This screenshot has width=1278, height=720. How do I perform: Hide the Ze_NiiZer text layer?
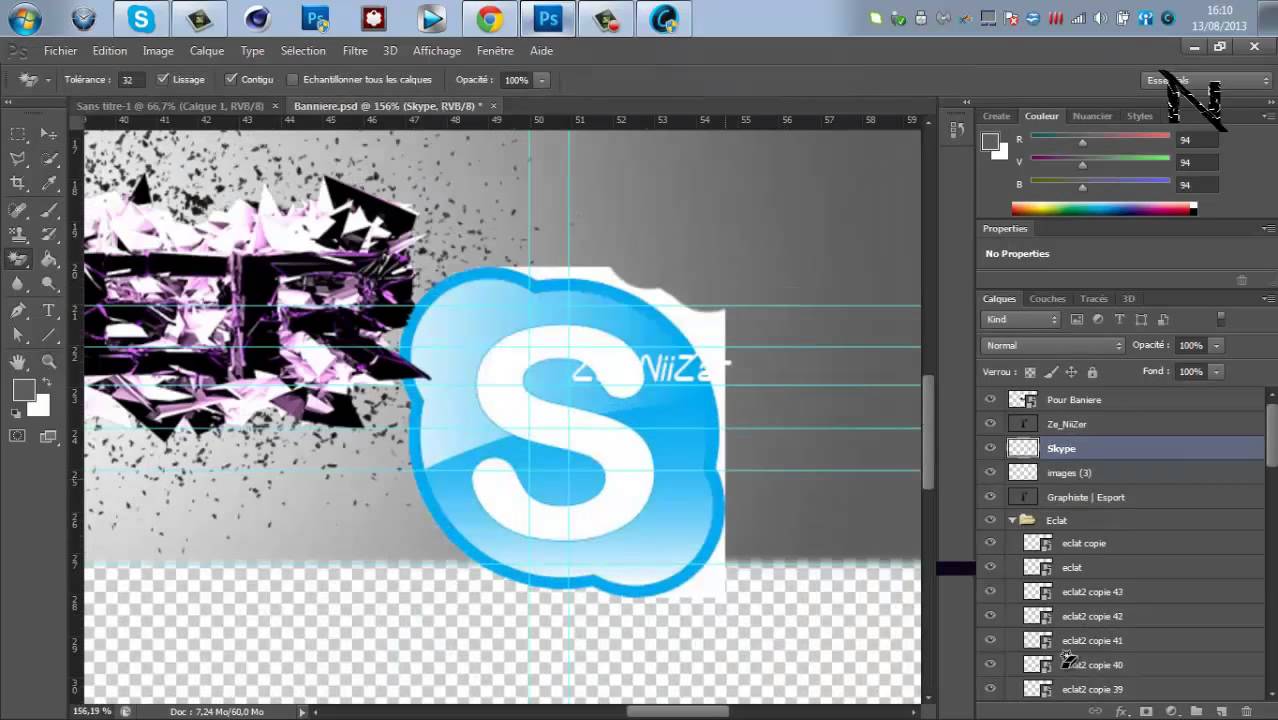(990, 424)
